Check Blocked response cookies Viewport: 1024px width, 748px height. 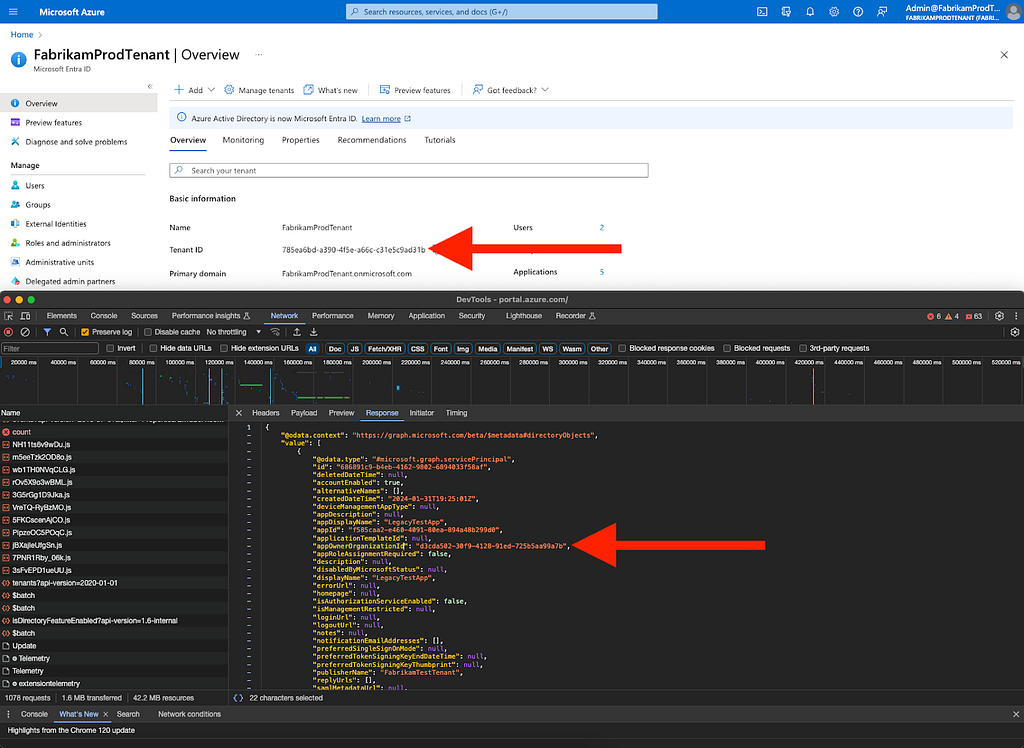(x=622, y=349)
